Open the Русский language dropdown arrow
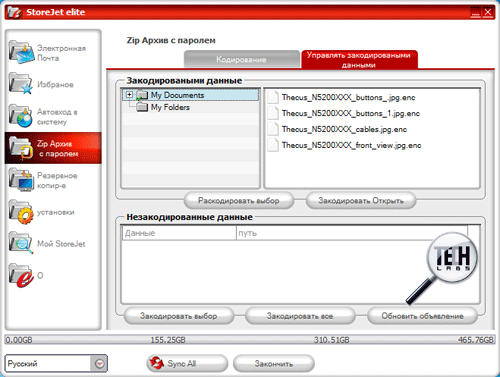This screenshot has height=377, width=500. (x=99, y=363)
